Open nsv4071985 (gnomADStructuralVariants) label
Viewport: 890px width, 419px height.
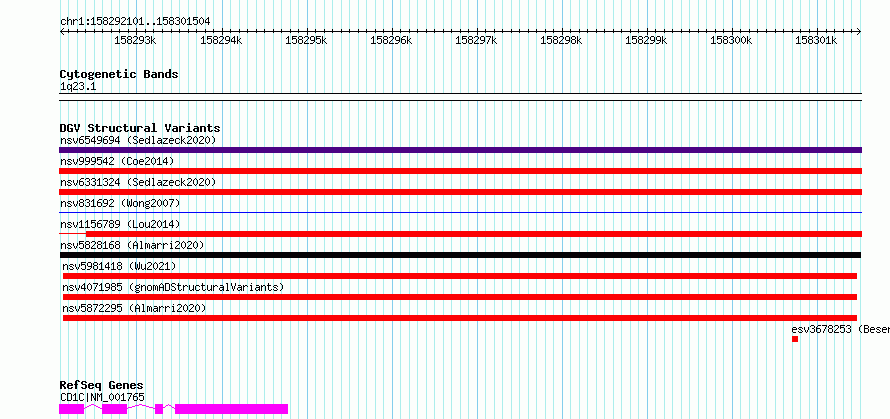click(x=173, y=287)
